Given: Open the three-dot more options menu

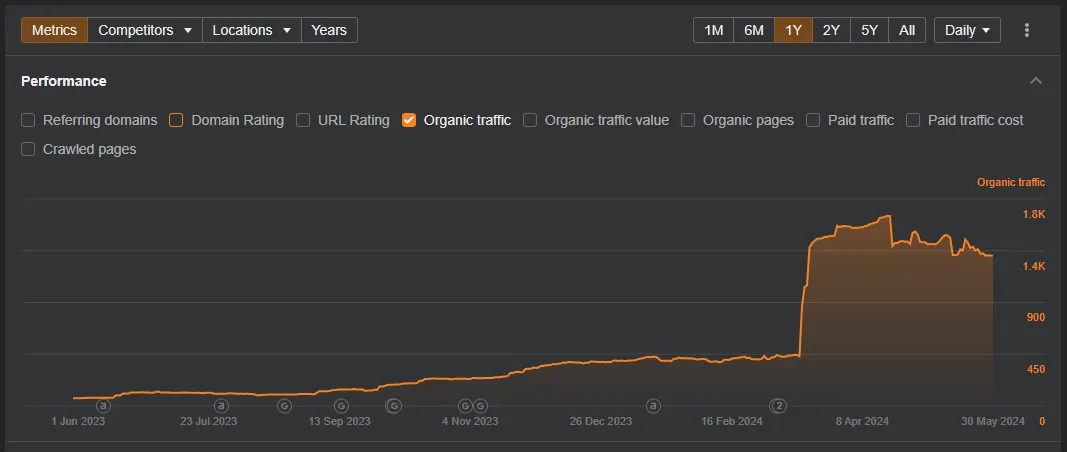Looking at the screenshot, I should click(1026, 30).
